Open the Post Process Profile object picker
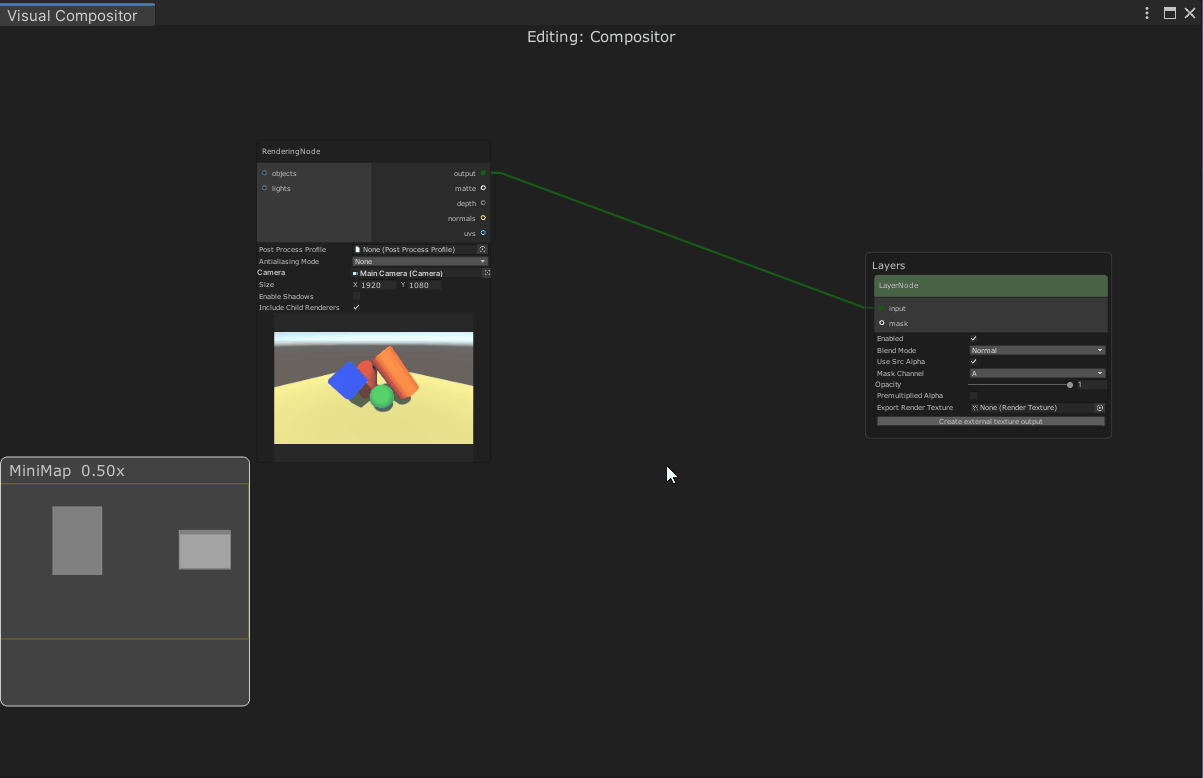This screenshot has height=778, width=1203. [482, 249]
